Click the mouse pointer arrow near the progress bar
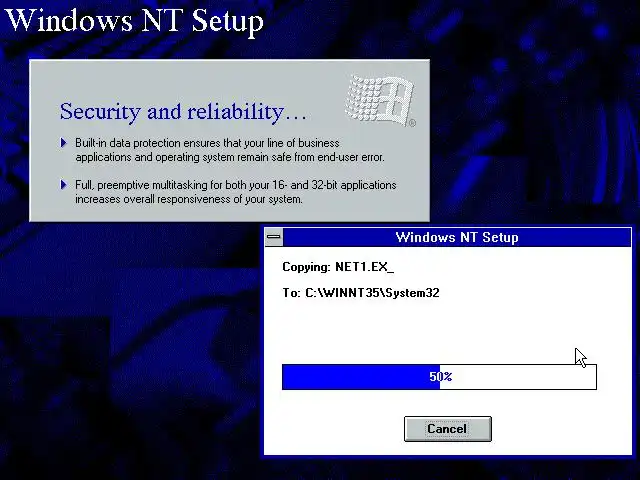The image size is (640, 480). point(580,358)
